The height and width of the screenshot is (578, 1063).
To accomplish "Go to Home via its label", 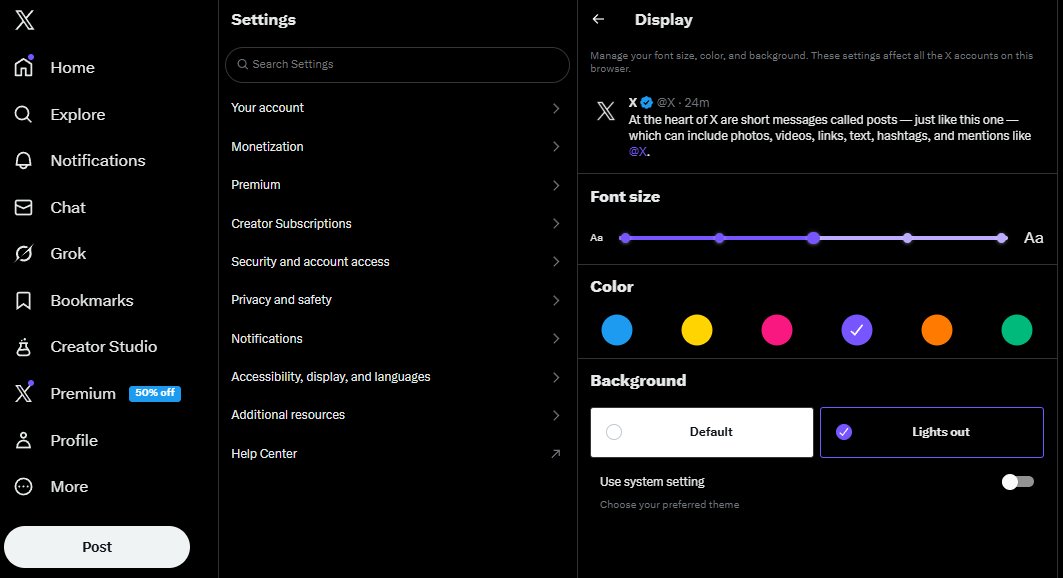I will coord(73,67).
